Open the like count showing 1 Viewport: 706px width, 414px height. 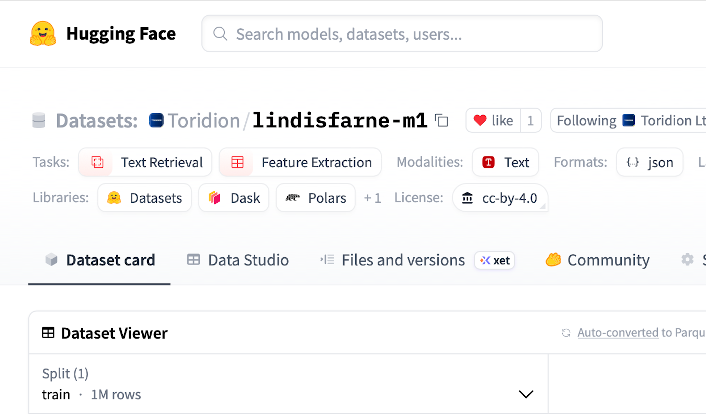530,120
